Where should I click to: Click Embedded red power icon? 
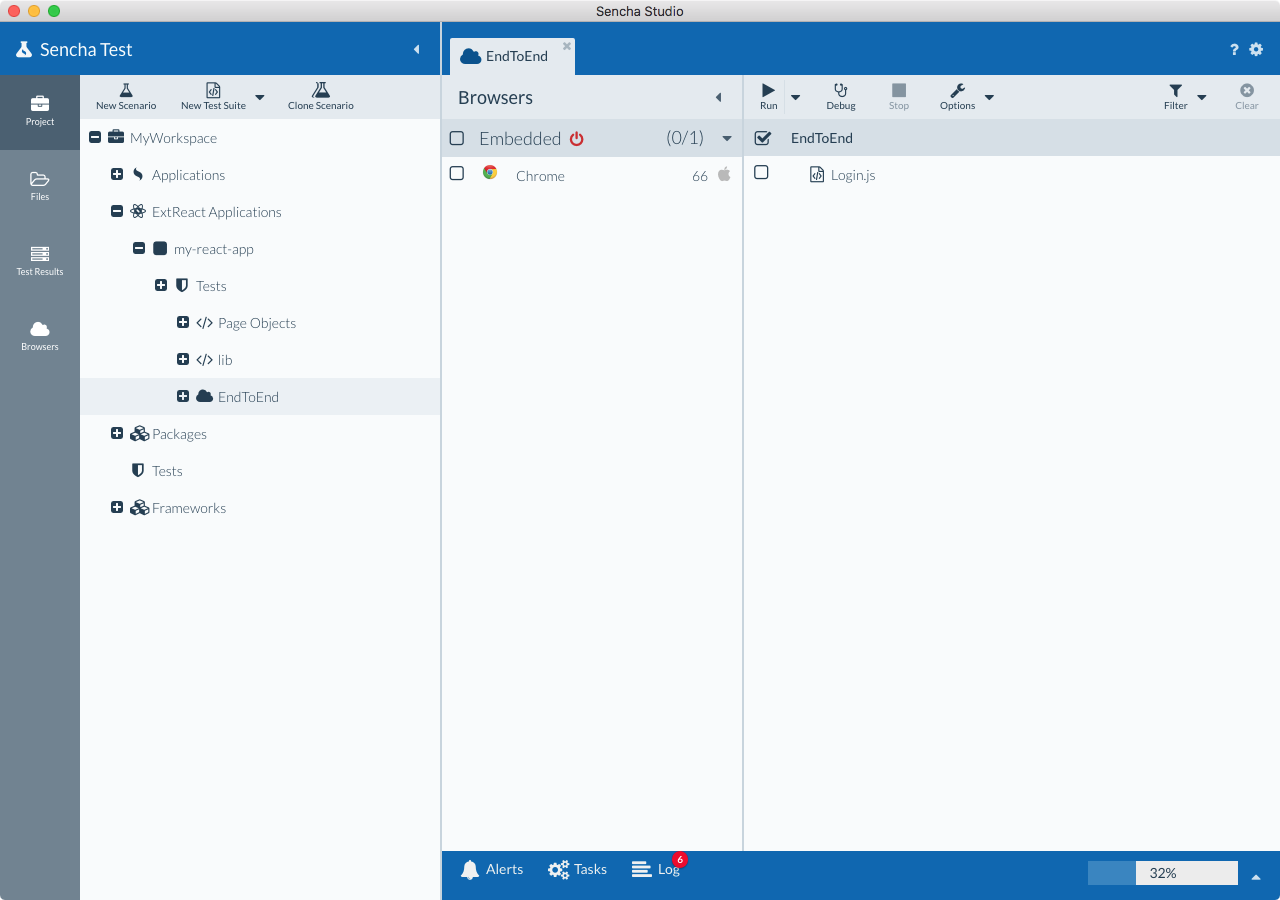[577, 139]
